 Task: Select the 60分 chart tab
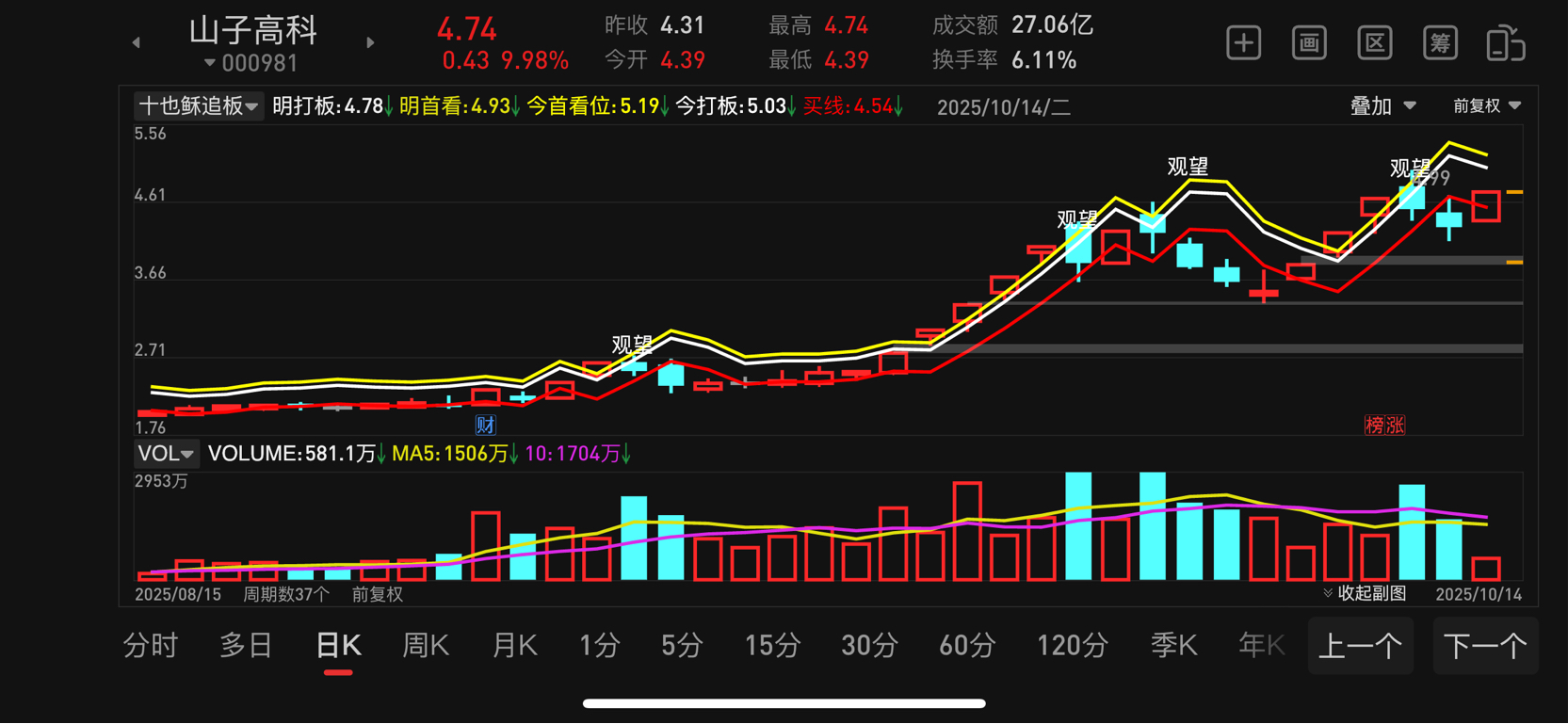[x=967, y=646]
